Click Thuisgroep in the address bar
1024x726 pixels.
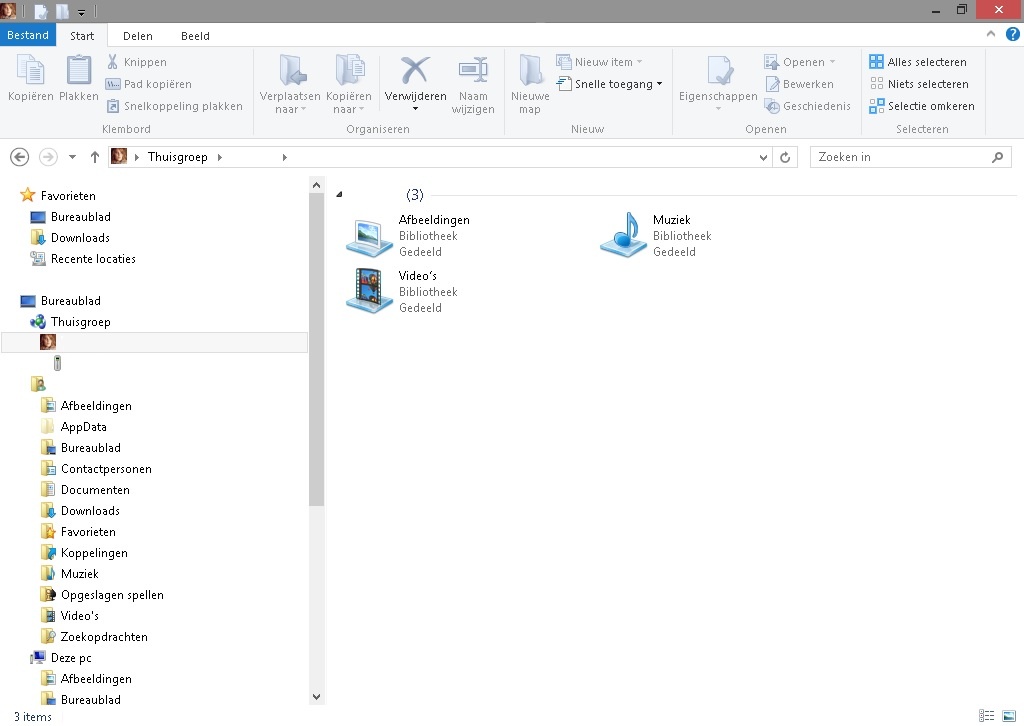point(178,157)
